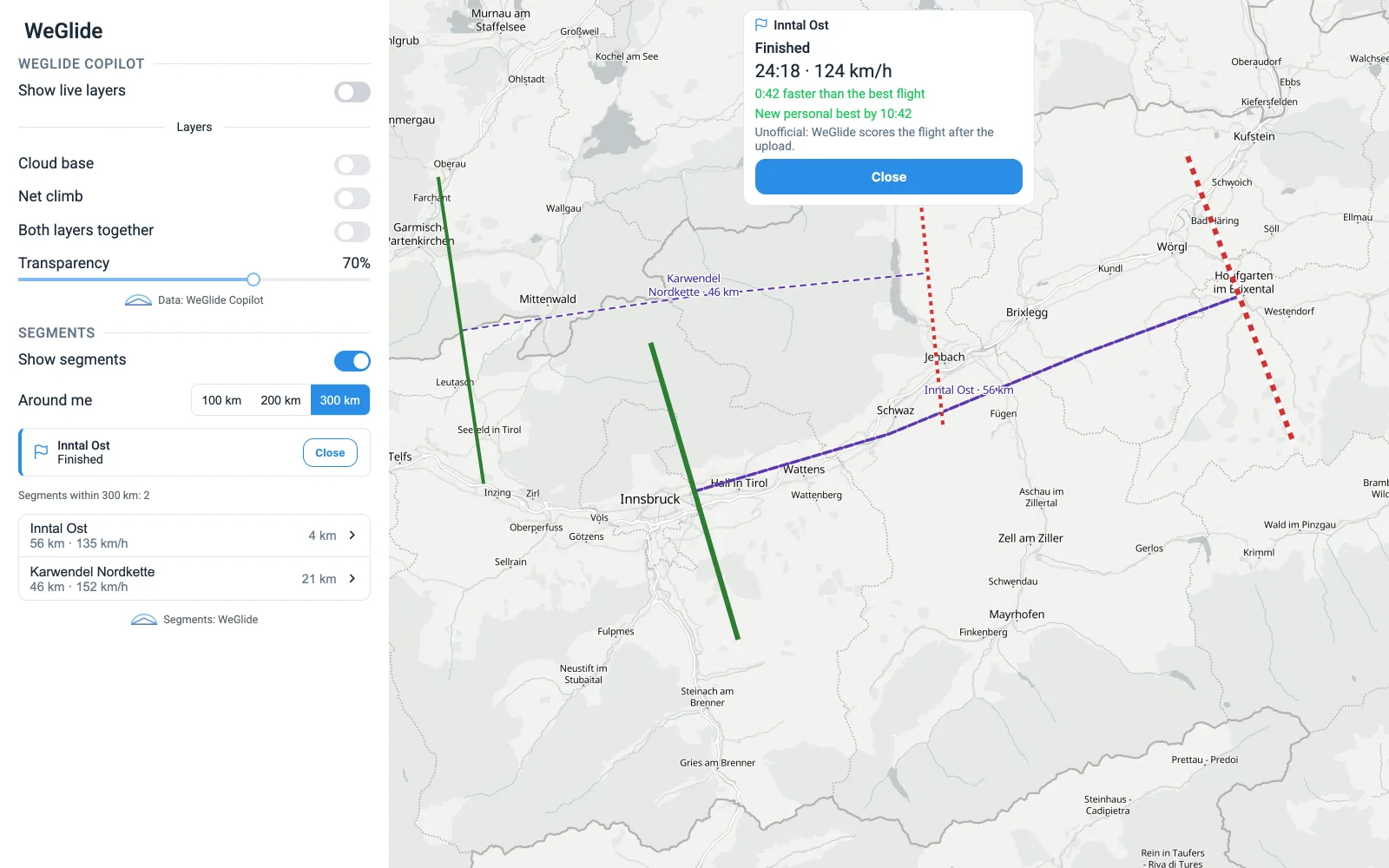Image resolution: width=1389 pixels, height=868 pixels.
Task: Turn on Both layers together
Action: (352, 232)
